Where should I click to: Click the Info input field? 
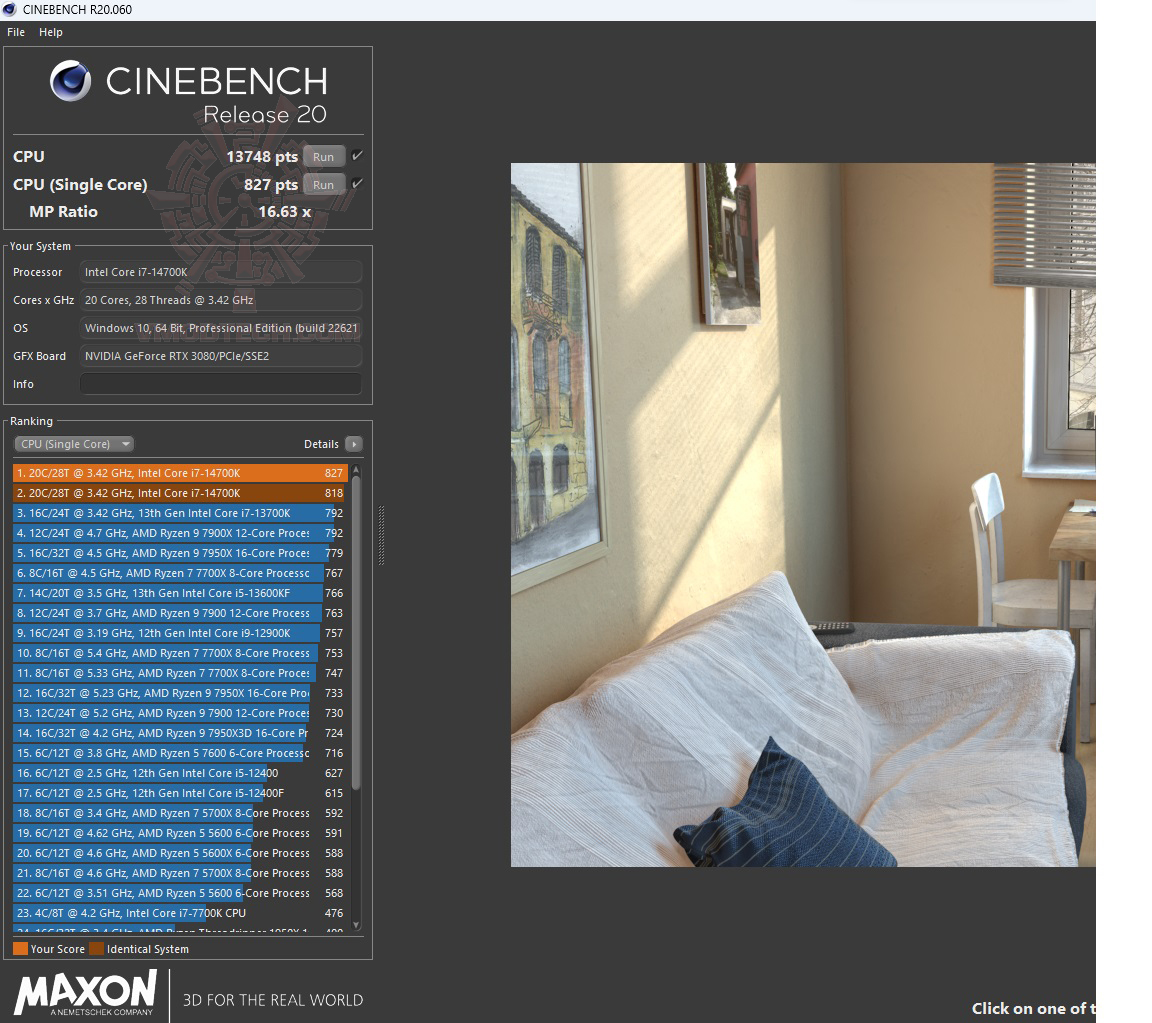pyautogui.click(x=221, y=384)
